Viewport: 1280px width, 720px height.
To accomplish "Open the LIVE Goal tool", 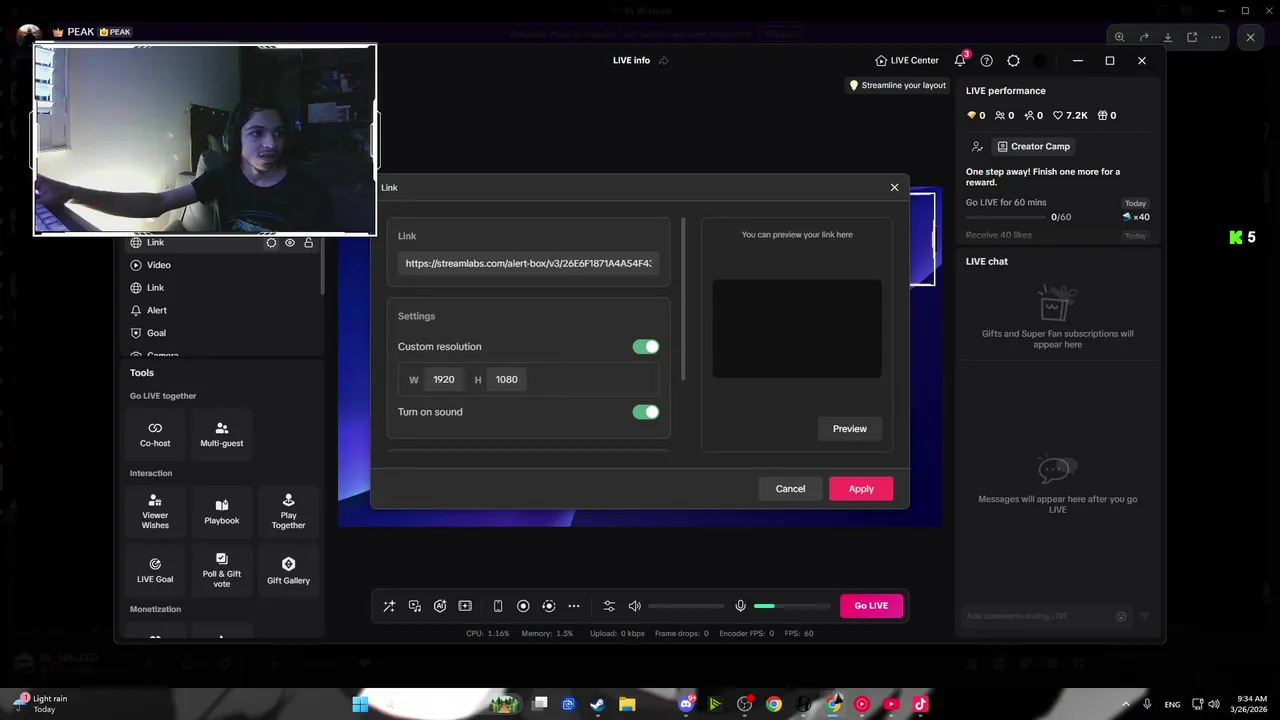I will click(x=155, y=570).
